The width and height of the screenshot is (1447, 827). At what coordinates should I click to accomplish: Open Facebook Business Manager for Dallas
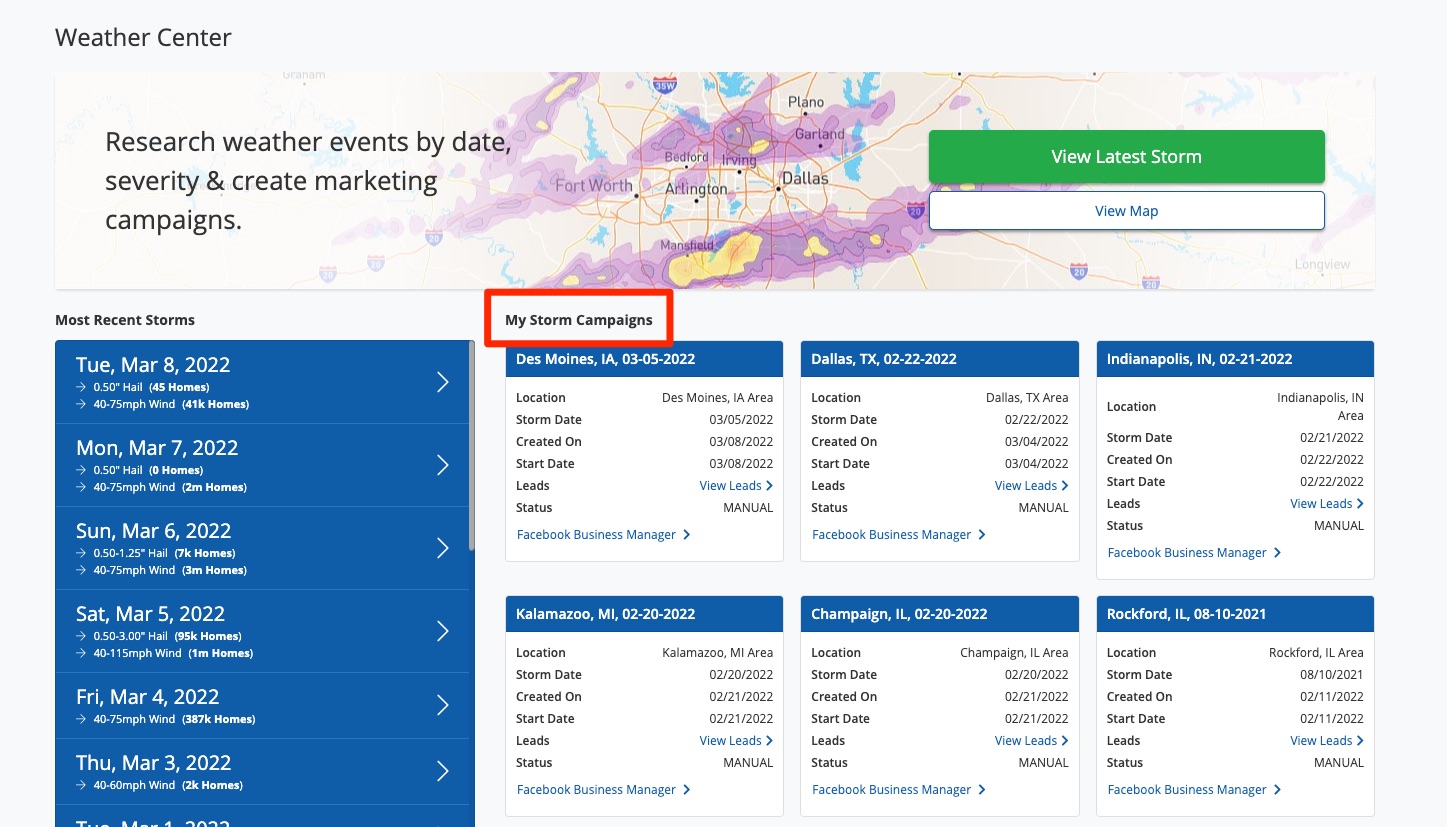tap(898, 535)
